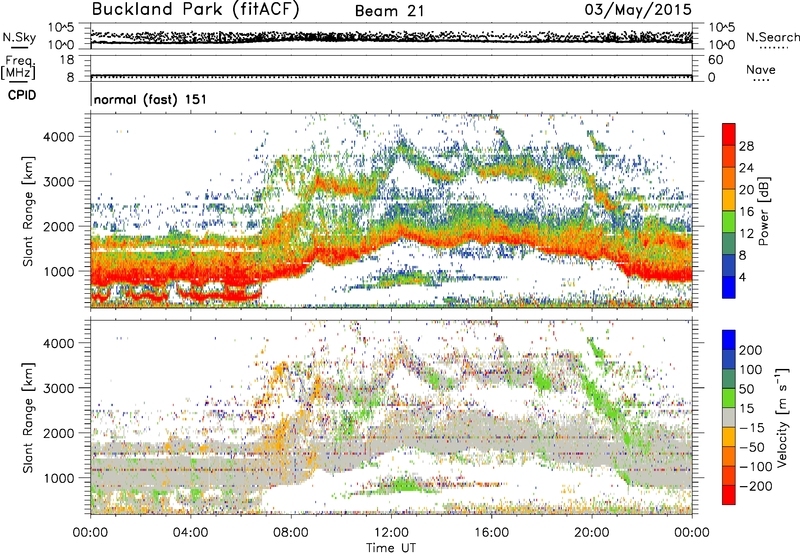Click the 10^0 tick beside the N.Sky label

point(61,45)
